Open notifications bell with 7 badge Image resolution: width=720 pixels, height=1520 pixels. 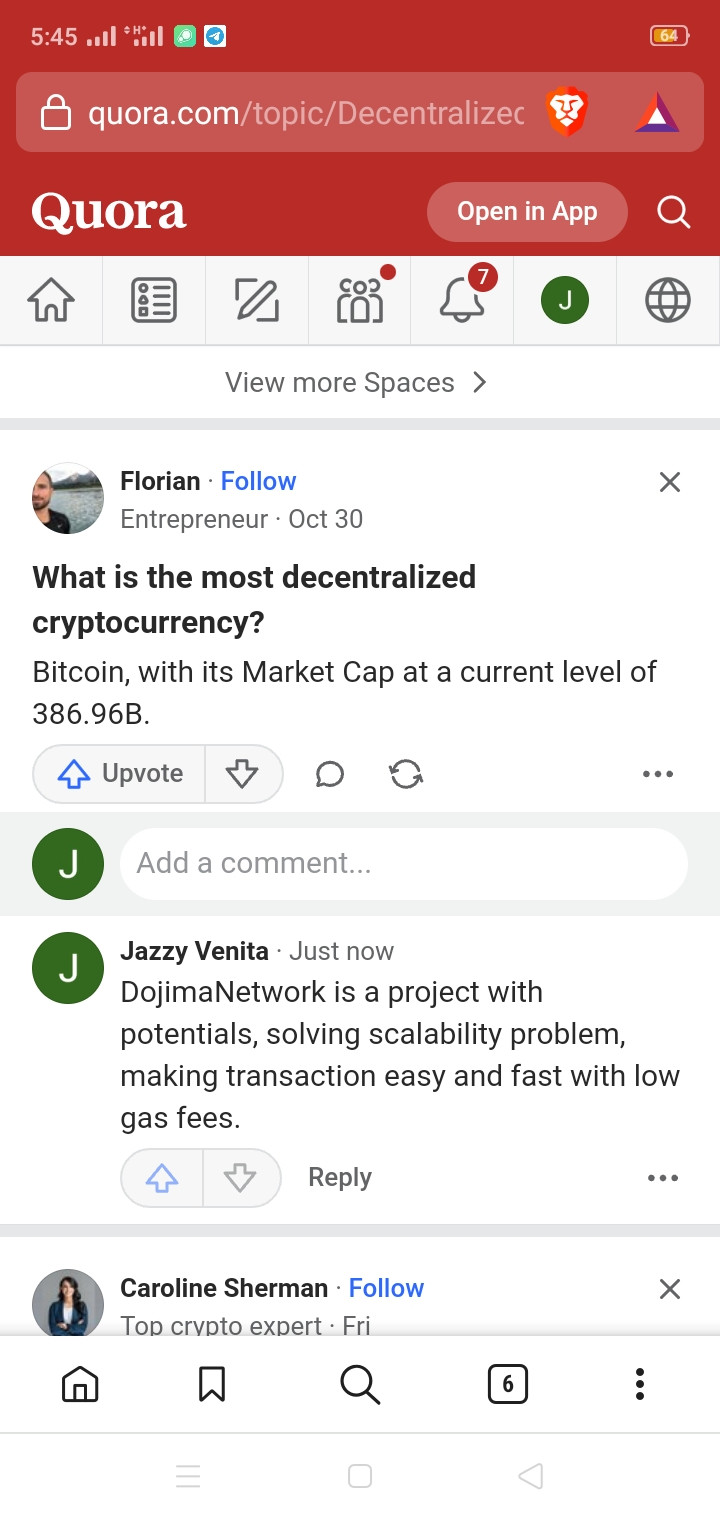point(462,300)
